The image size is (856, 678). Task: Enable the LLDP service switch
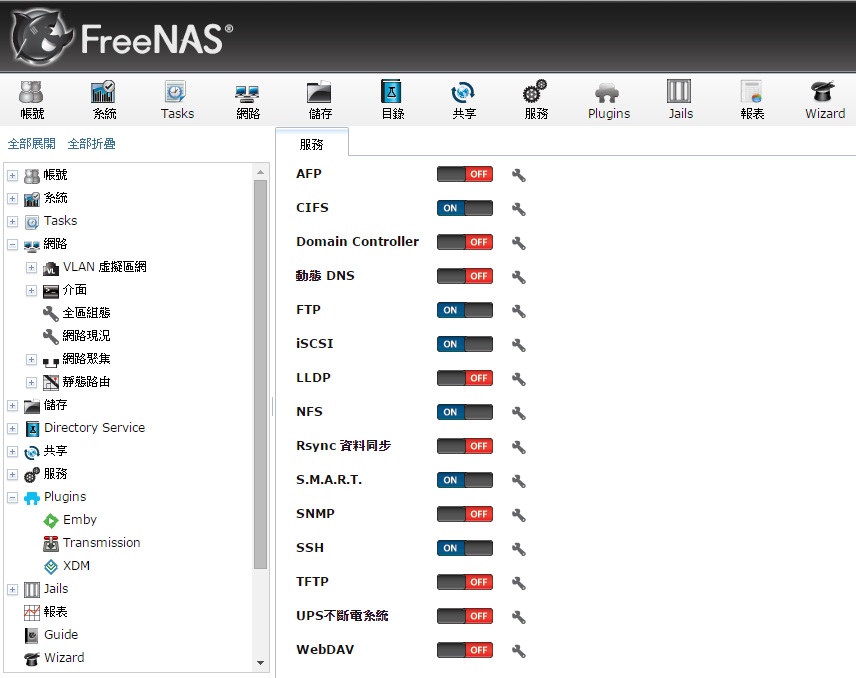(465, 378)
